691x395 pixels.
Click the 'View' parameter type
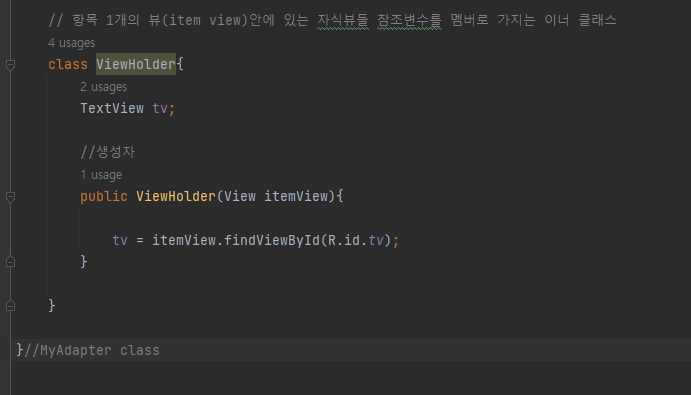pyautogui.click(x=240, y=196)
